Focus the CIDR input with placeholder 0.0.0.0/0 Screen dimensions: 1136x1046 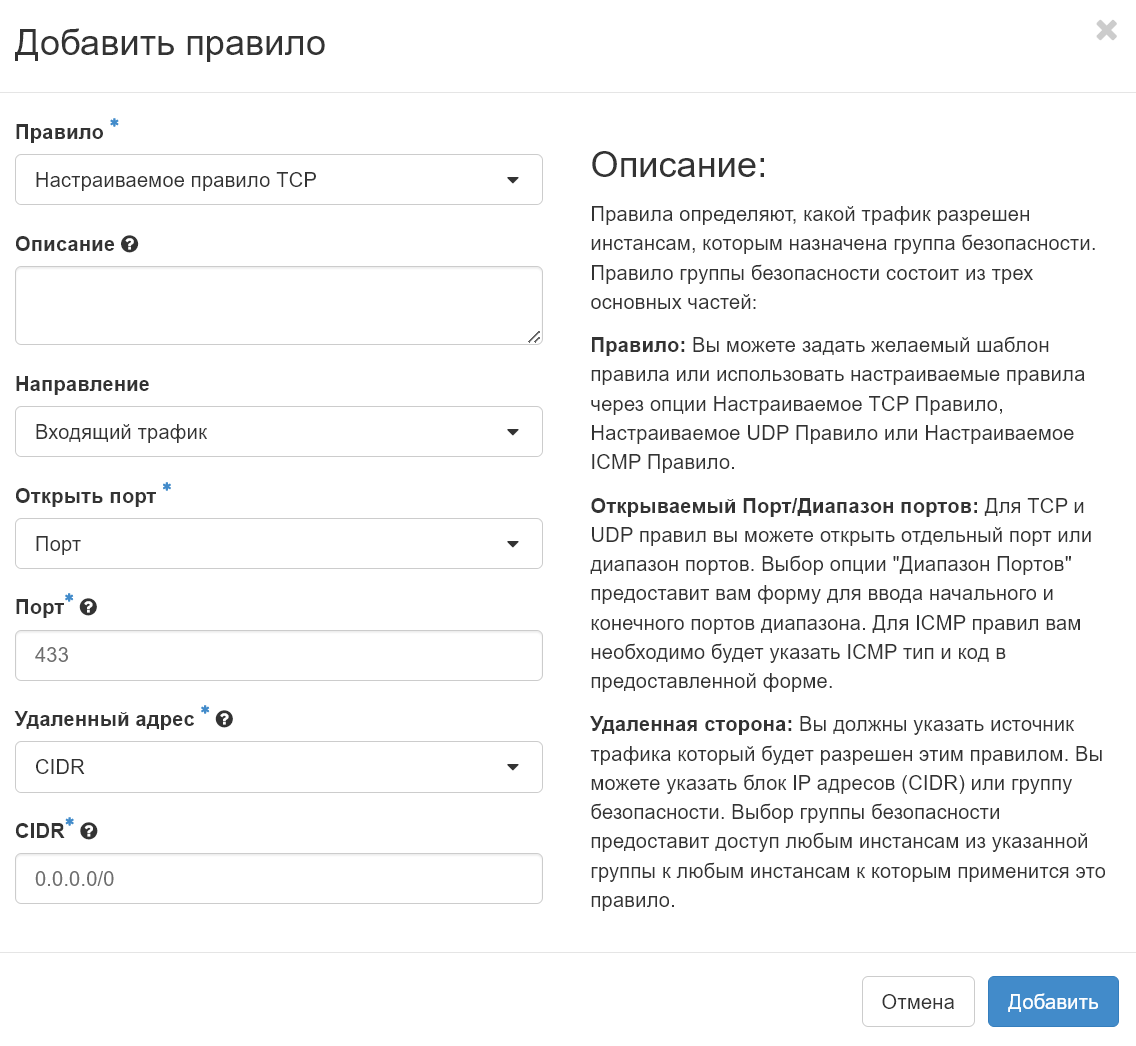coord(279,878)
